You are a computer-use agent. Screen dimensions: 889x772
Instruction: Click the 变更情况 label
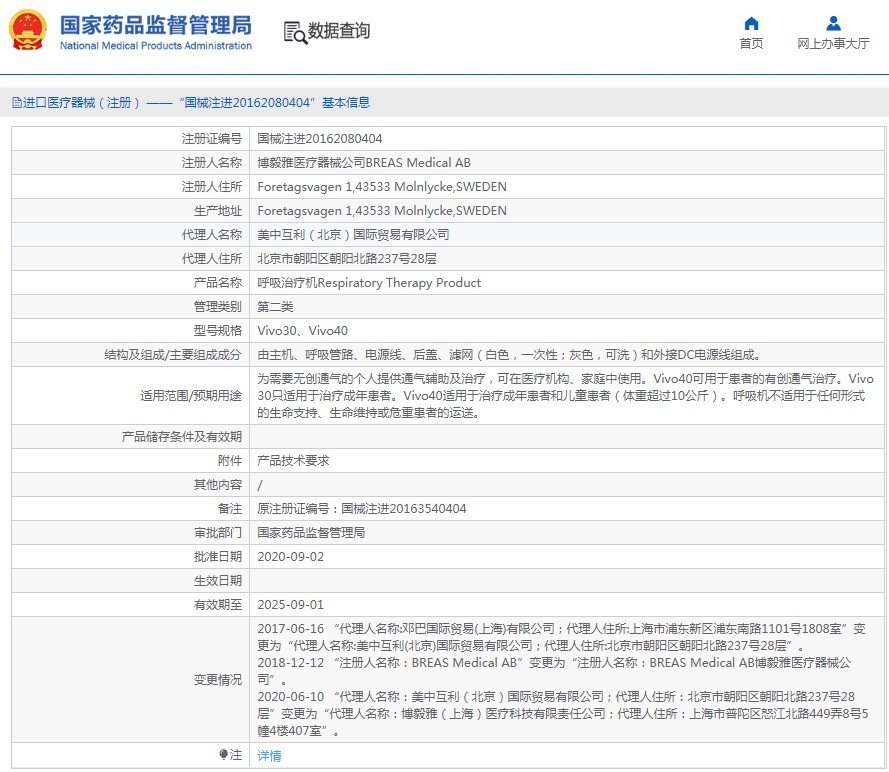coord(218,680)
